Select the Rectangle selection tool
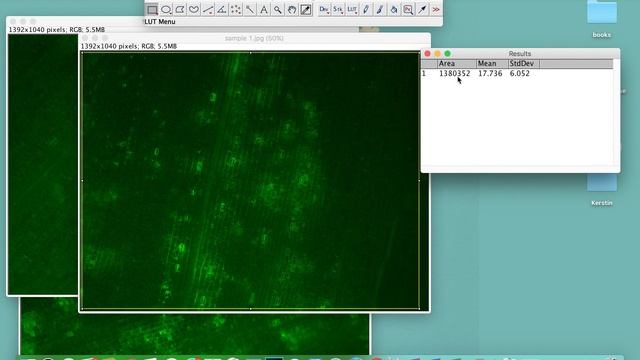The height and width of the screenshot is (360, 640). coord(152,9)
